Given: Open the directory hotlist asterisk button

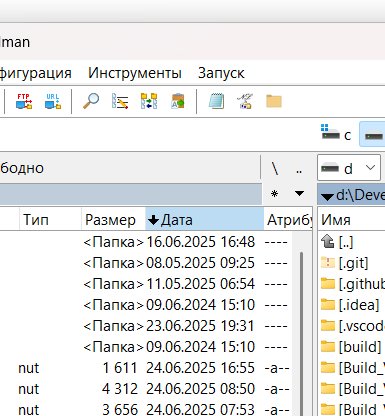Looking at the screenshot, I should 274,194.
